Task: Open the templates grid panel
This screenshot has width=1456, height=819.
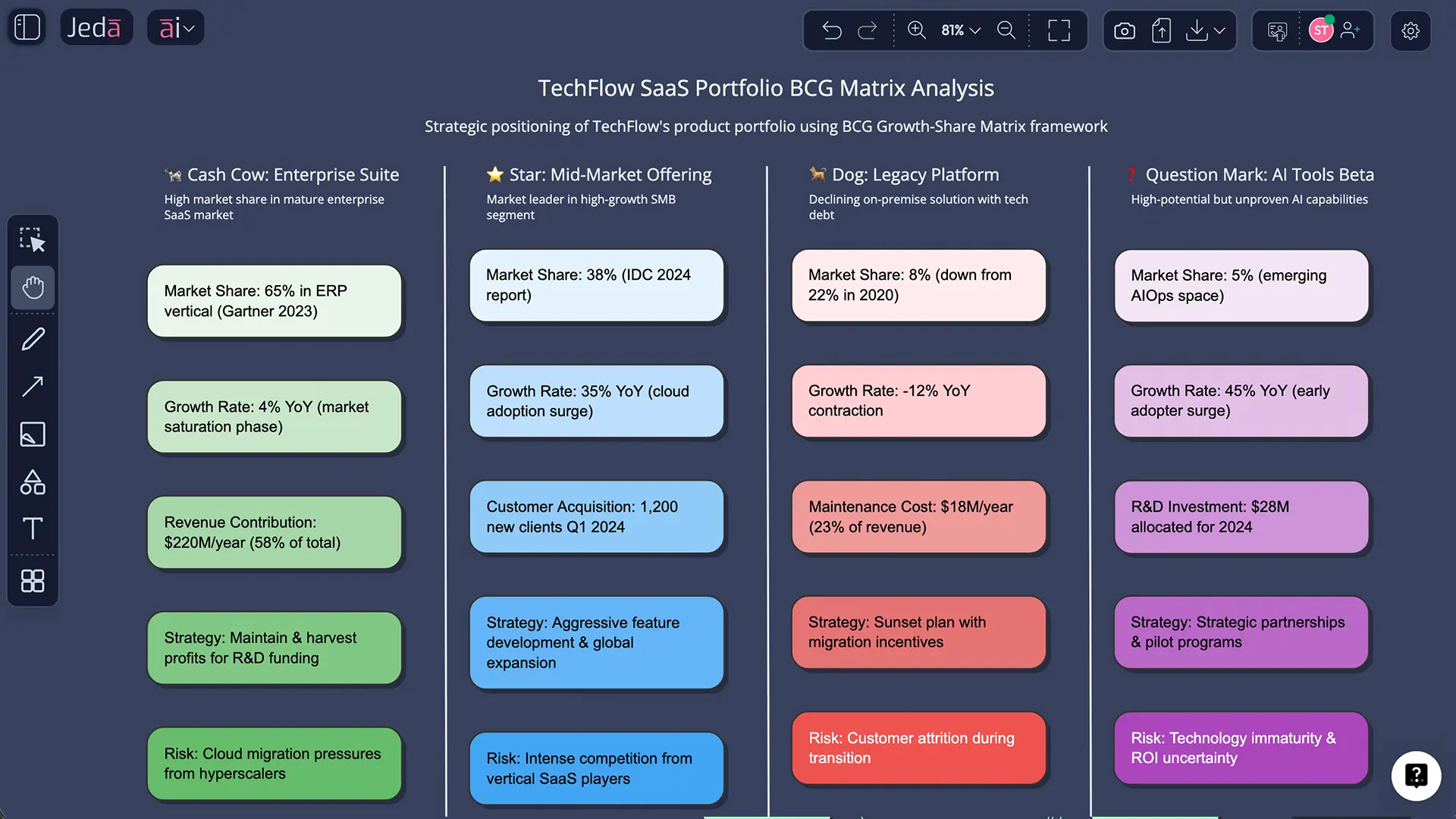Action: click(33, 582)
